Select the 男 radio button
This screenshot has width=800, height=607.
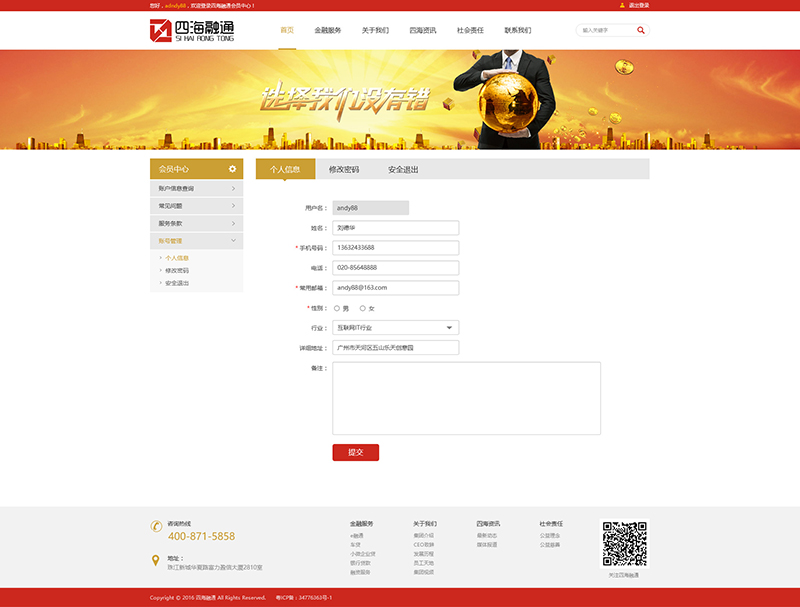coord(337,308)
